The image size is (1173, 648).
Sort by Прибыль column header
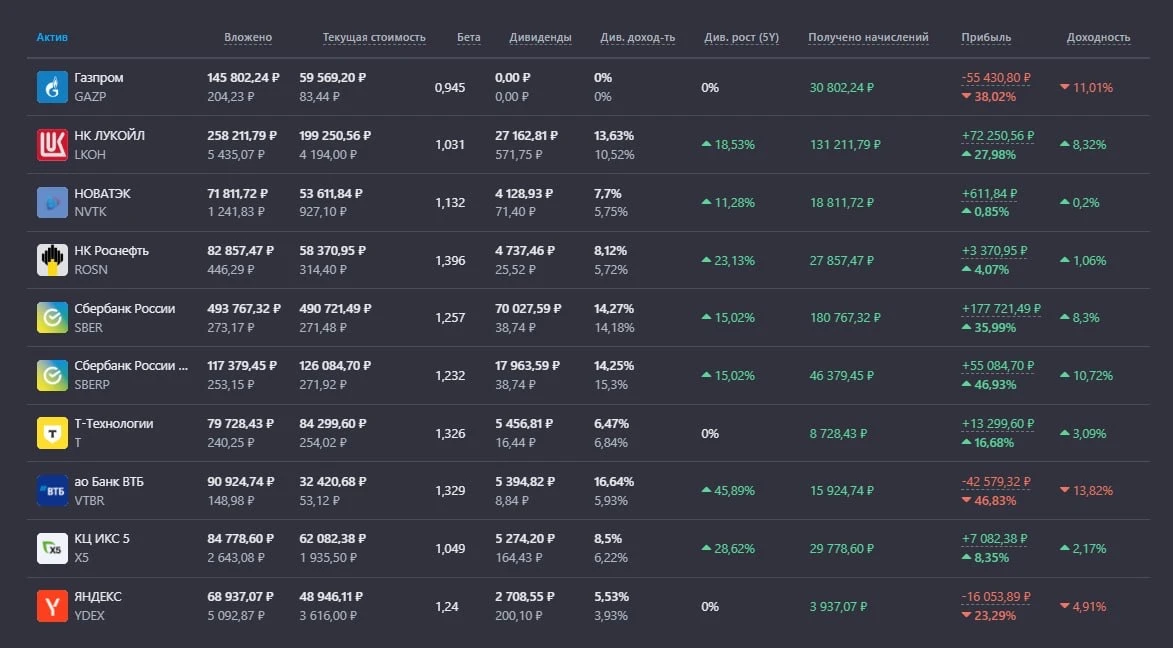[986, 37]
